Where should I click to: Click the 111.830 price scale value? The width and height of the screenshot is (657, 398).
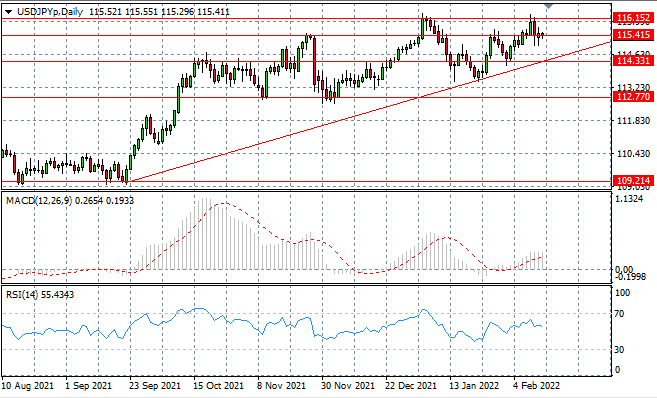point(634,121)
